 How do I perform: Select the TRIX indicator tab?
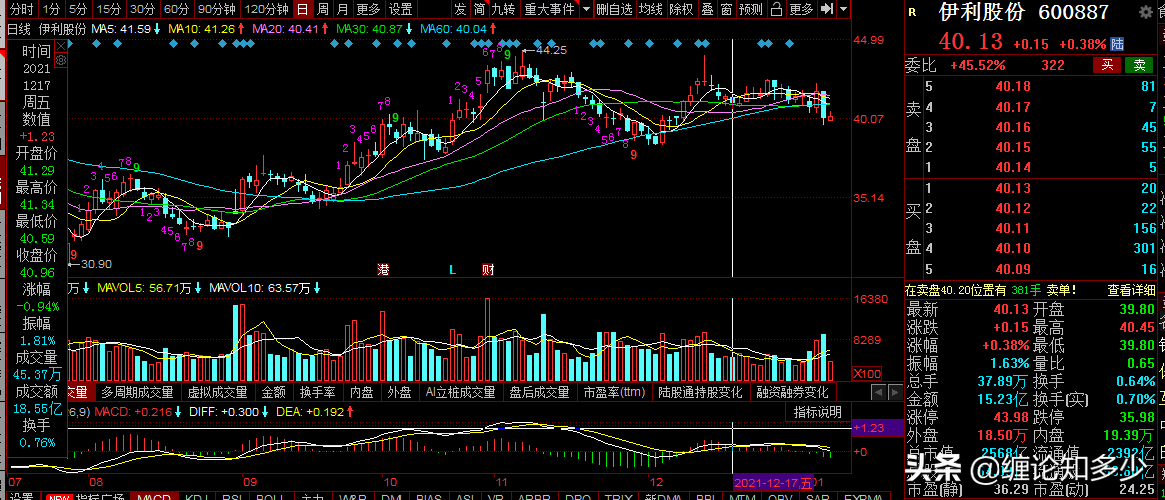point(616,496)
